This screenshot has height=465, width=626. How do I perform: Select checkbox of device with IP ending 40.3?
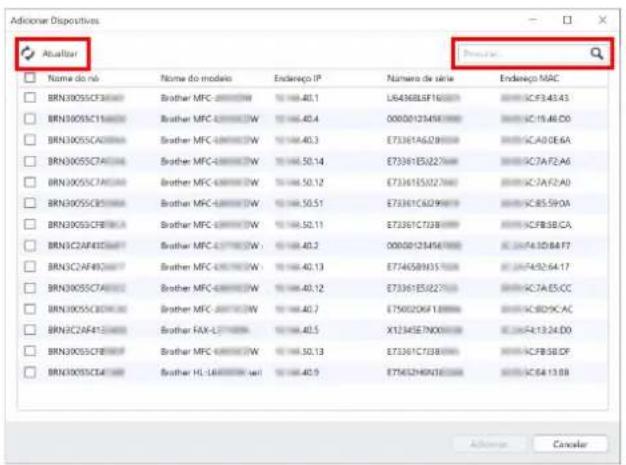30,140
